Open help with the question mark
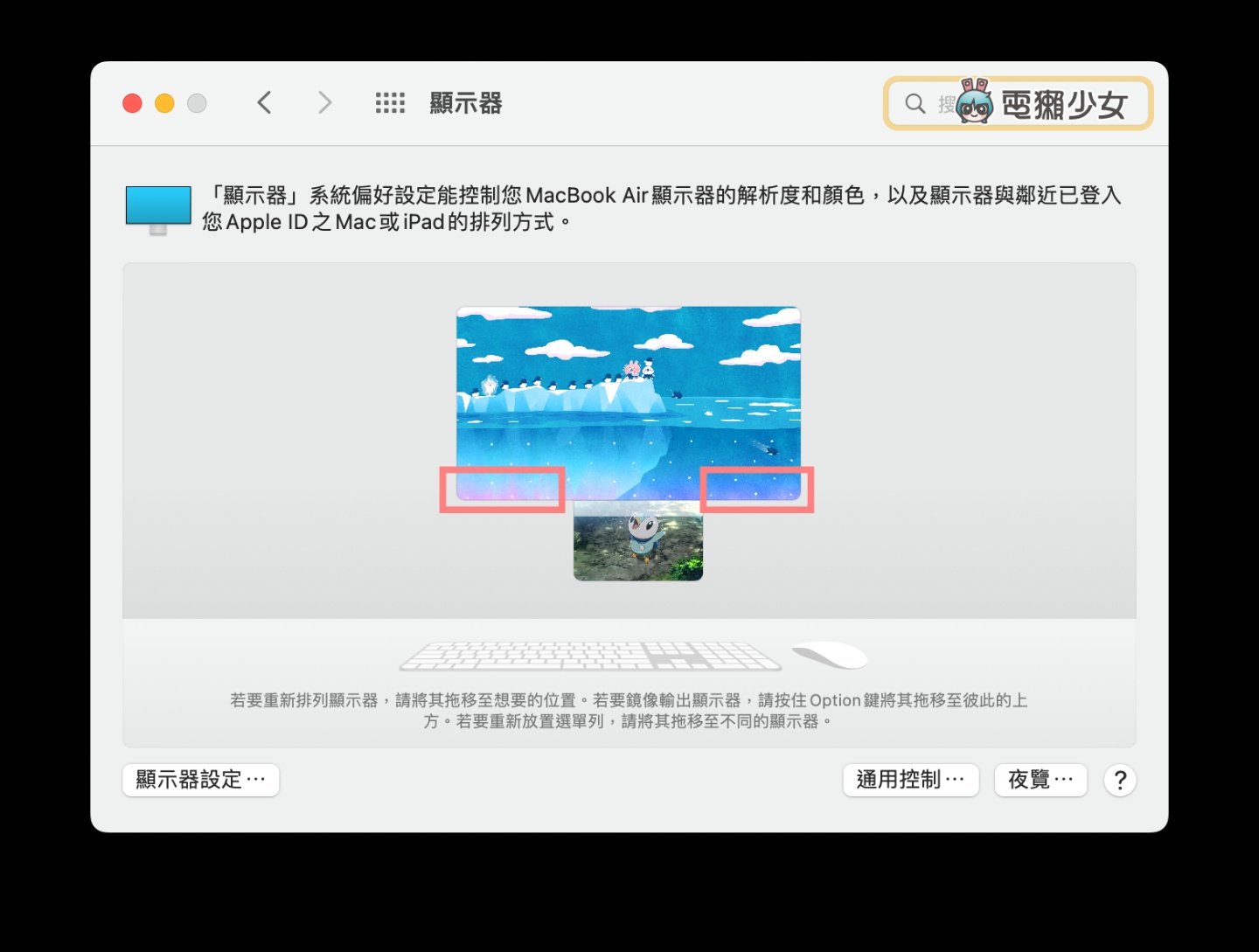The height and width of the screenshot is (952, 1259). tap(1119, 780)
